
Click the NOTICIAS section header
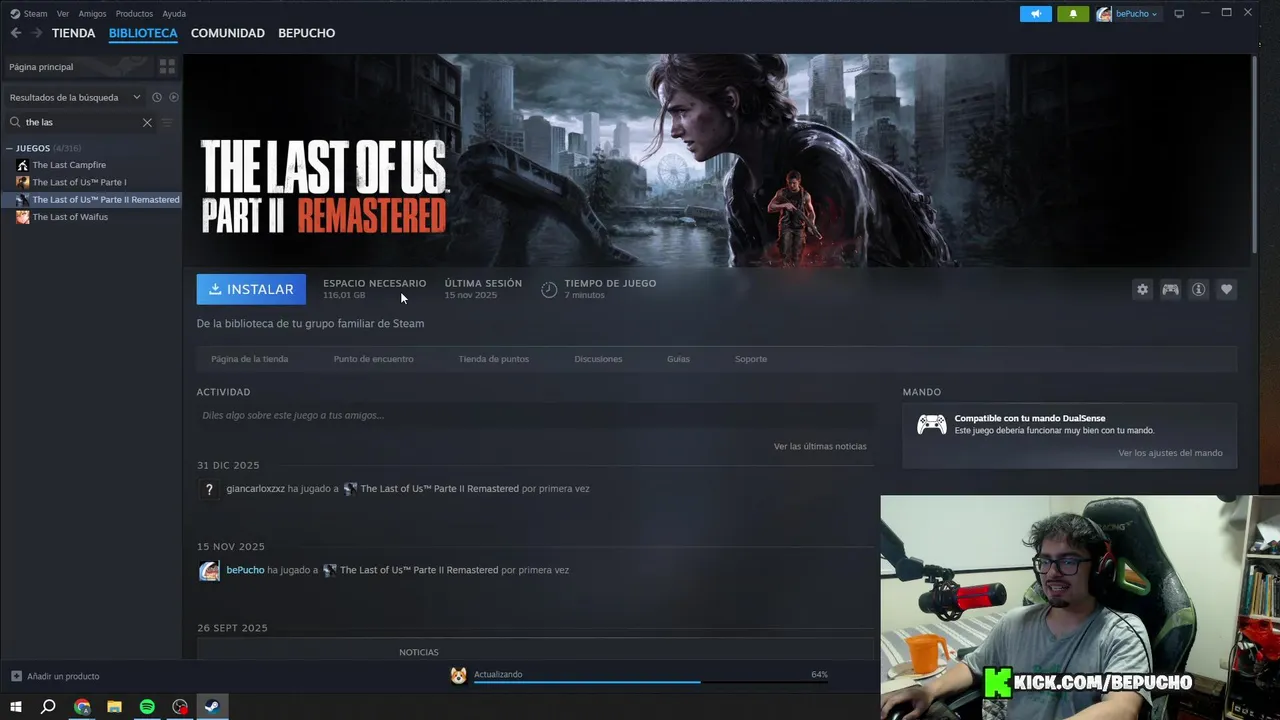[x=418, y=652]
